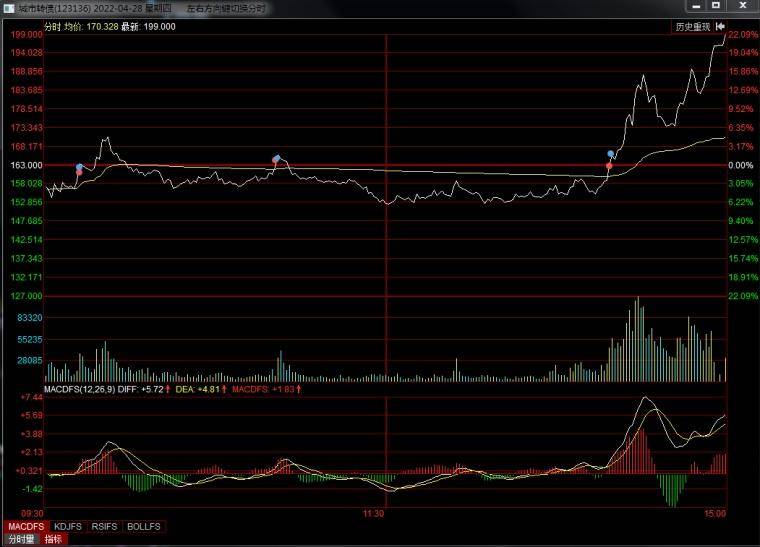Image resolution: width=760 pixels, height=547 pixels.
Task: Click the 152.856 price axis label
Action: 26,202
